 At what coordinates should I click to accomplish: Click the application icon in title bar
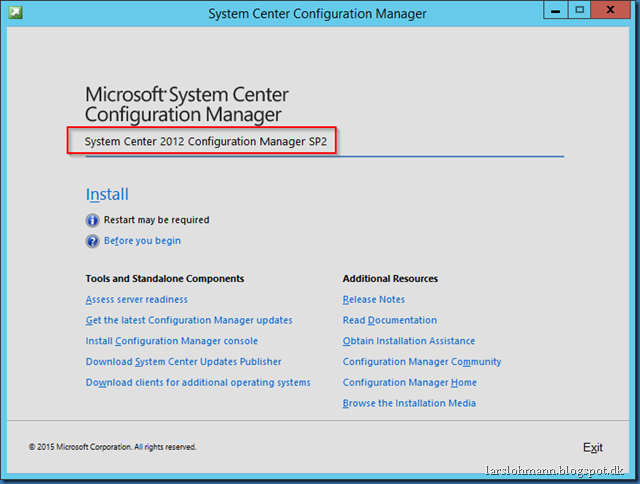click(16, 12)
